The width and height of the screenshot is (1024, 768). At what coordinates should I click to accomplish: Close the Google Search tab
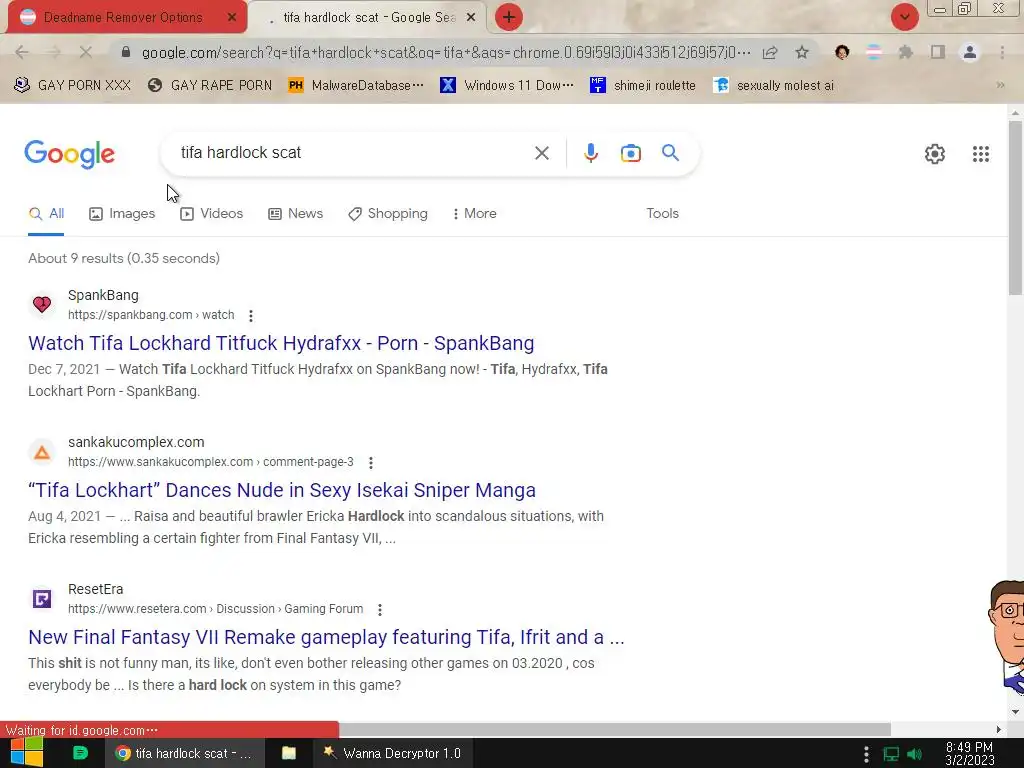(471, 18)
